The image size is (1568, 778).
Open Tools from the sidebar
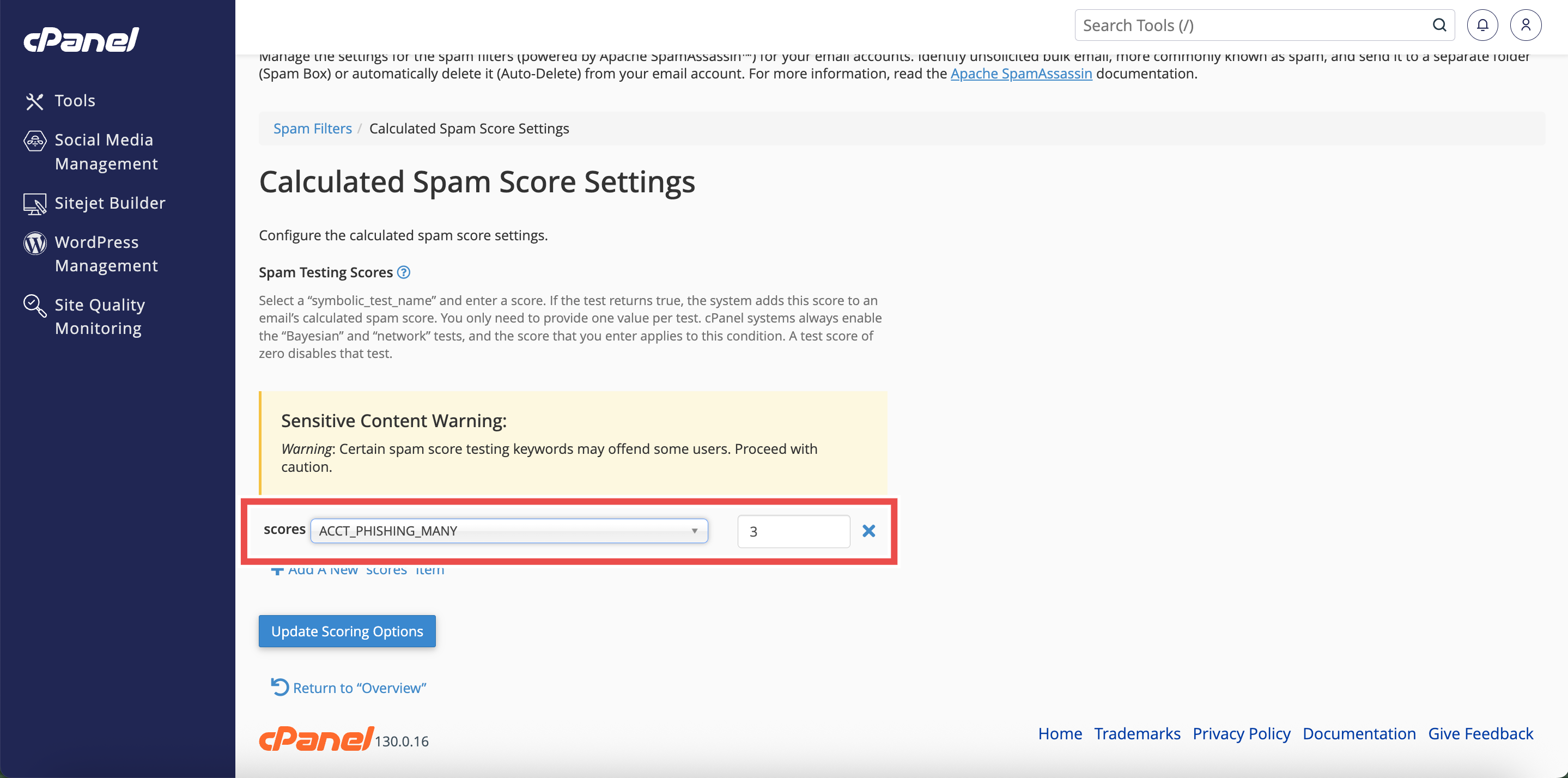(74, 100)
